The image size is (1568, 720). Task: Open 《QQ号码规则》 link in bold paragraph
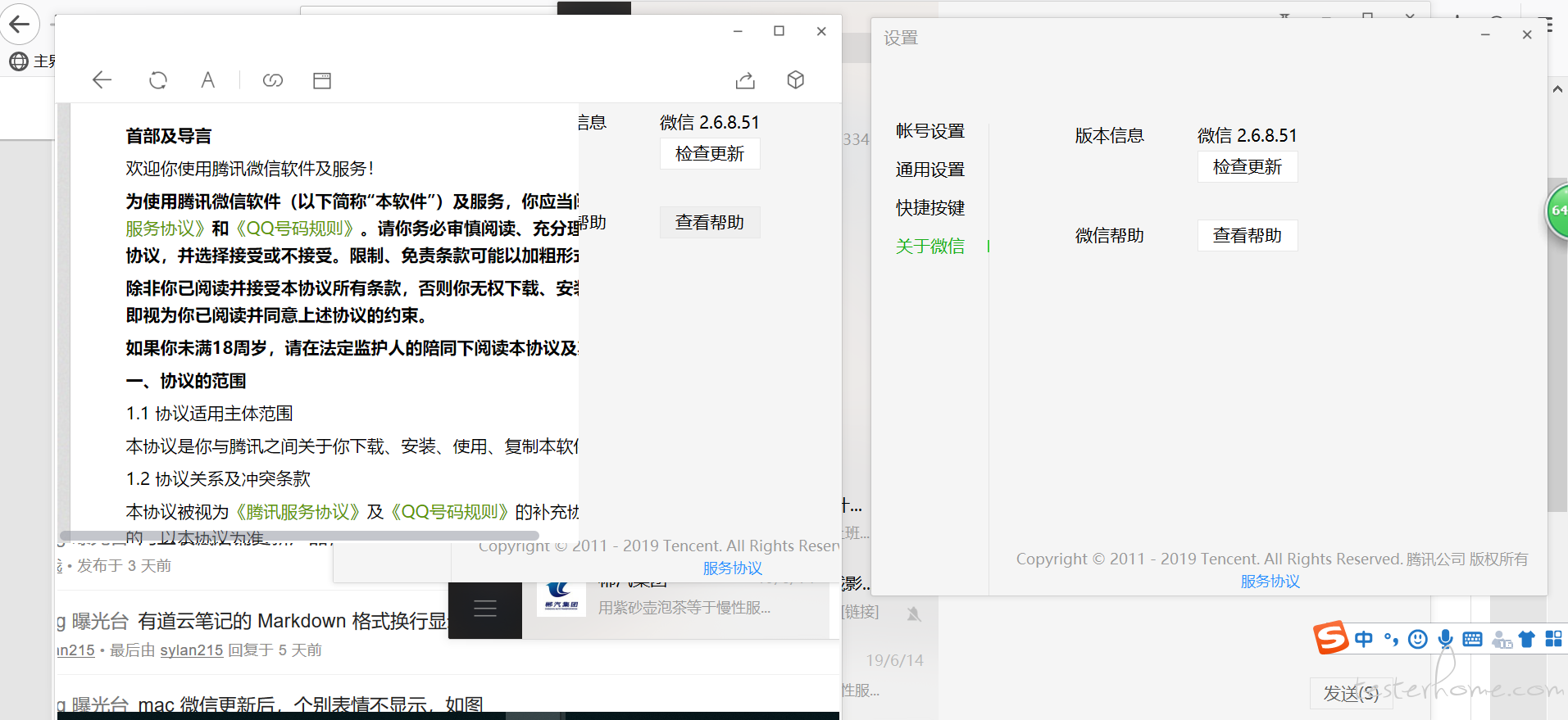coord(293,229)
